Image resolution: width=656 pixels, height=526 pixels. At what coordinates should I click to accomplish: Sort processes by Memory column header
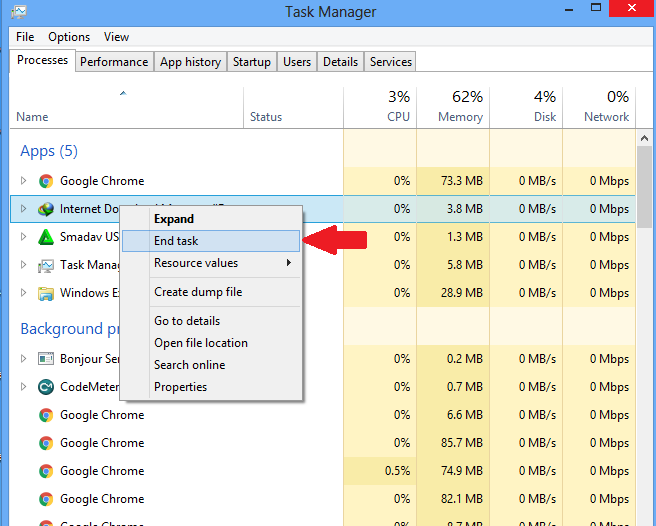452,107
